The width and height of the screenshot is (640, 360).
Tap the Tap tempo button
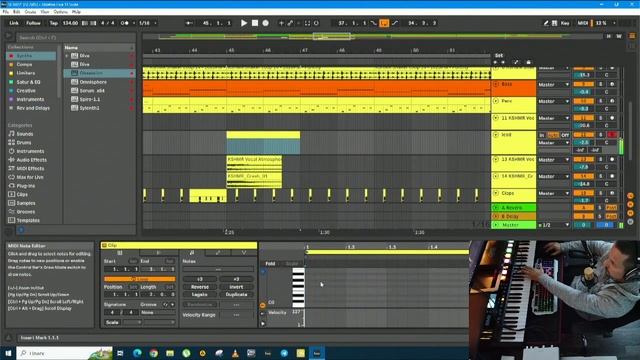pyautogui.click(x=53, y=23)
